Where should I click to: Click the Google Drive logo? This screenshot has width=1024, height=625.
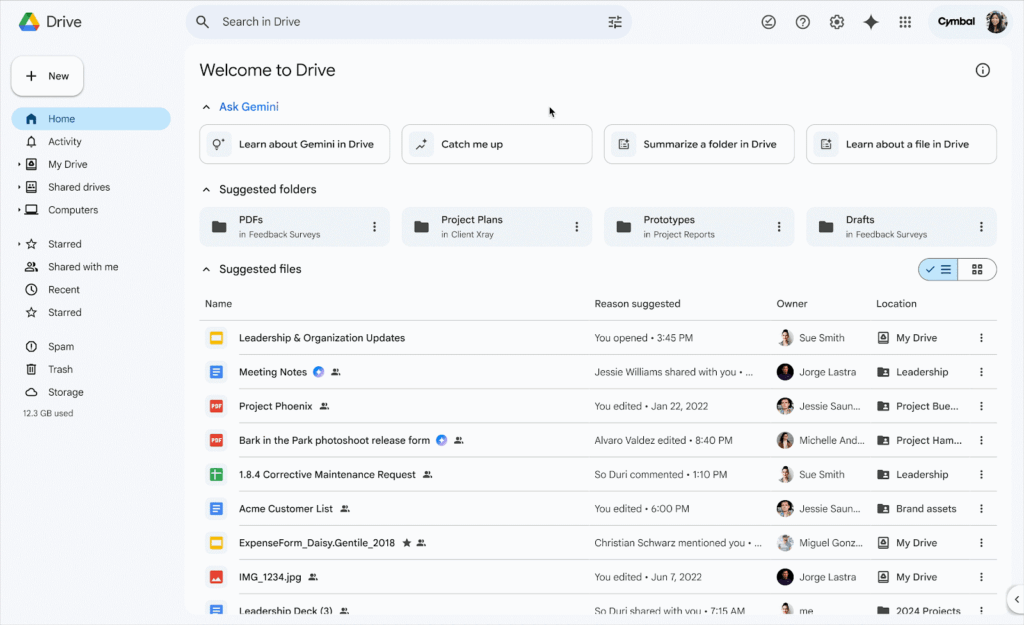pos(29,22)
